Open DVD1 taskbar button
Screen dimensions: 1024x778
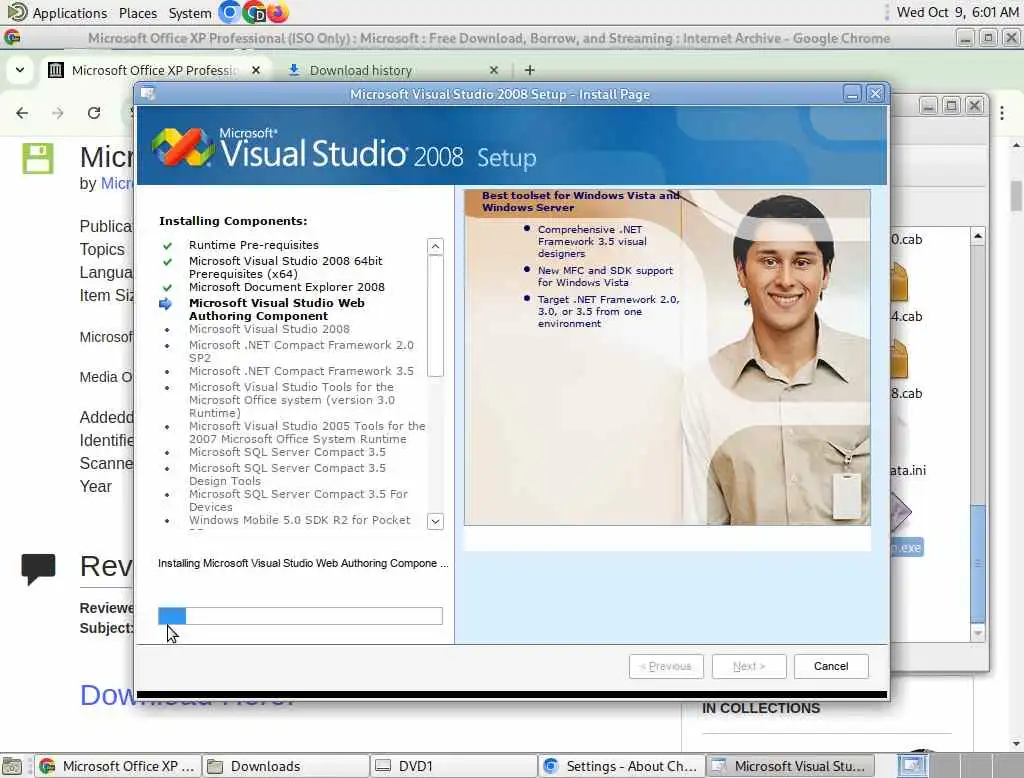pyautogui.click(x=453, y=766)
